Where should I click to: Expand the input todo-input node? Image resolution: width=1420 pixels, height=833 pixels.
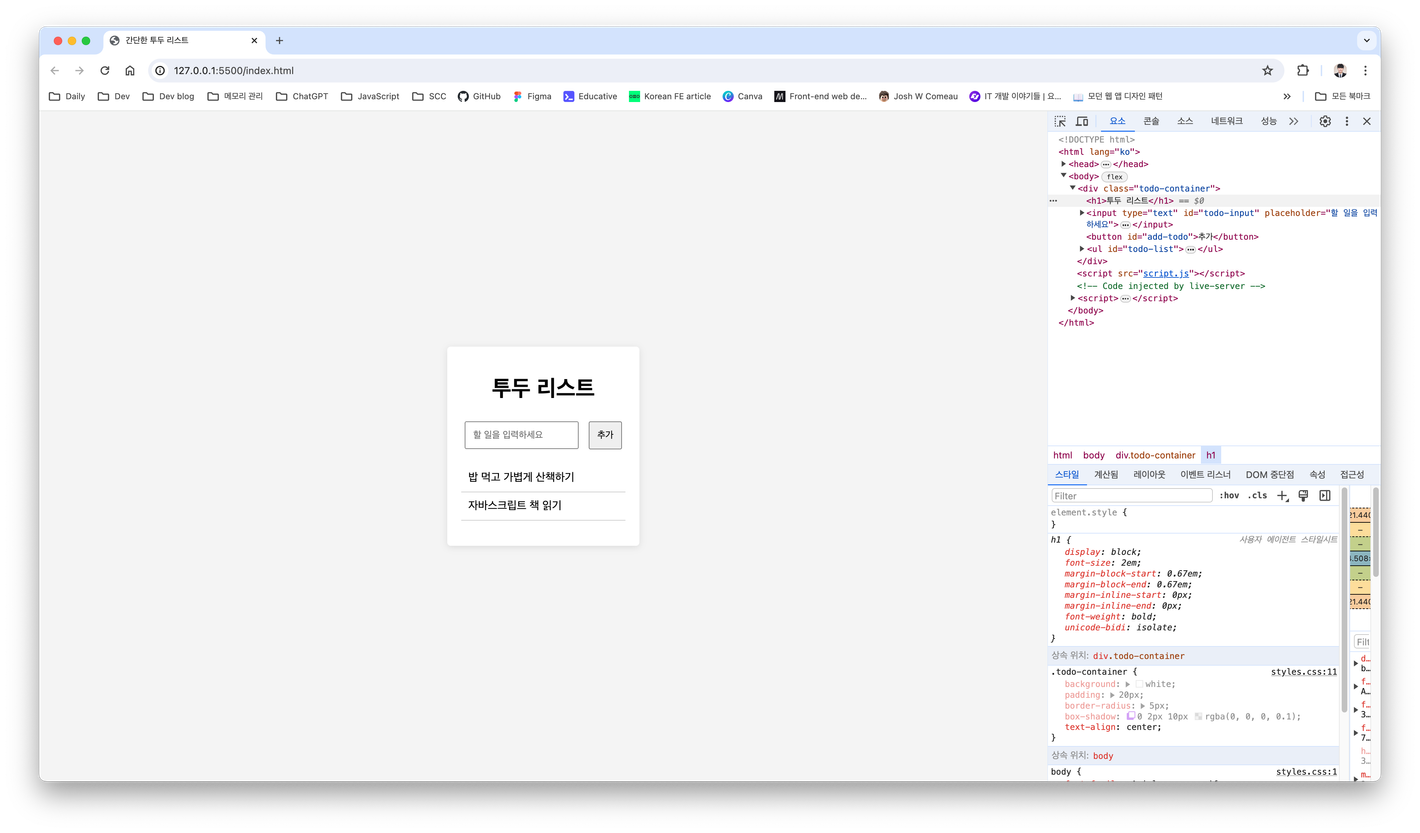coord(1082,213)
